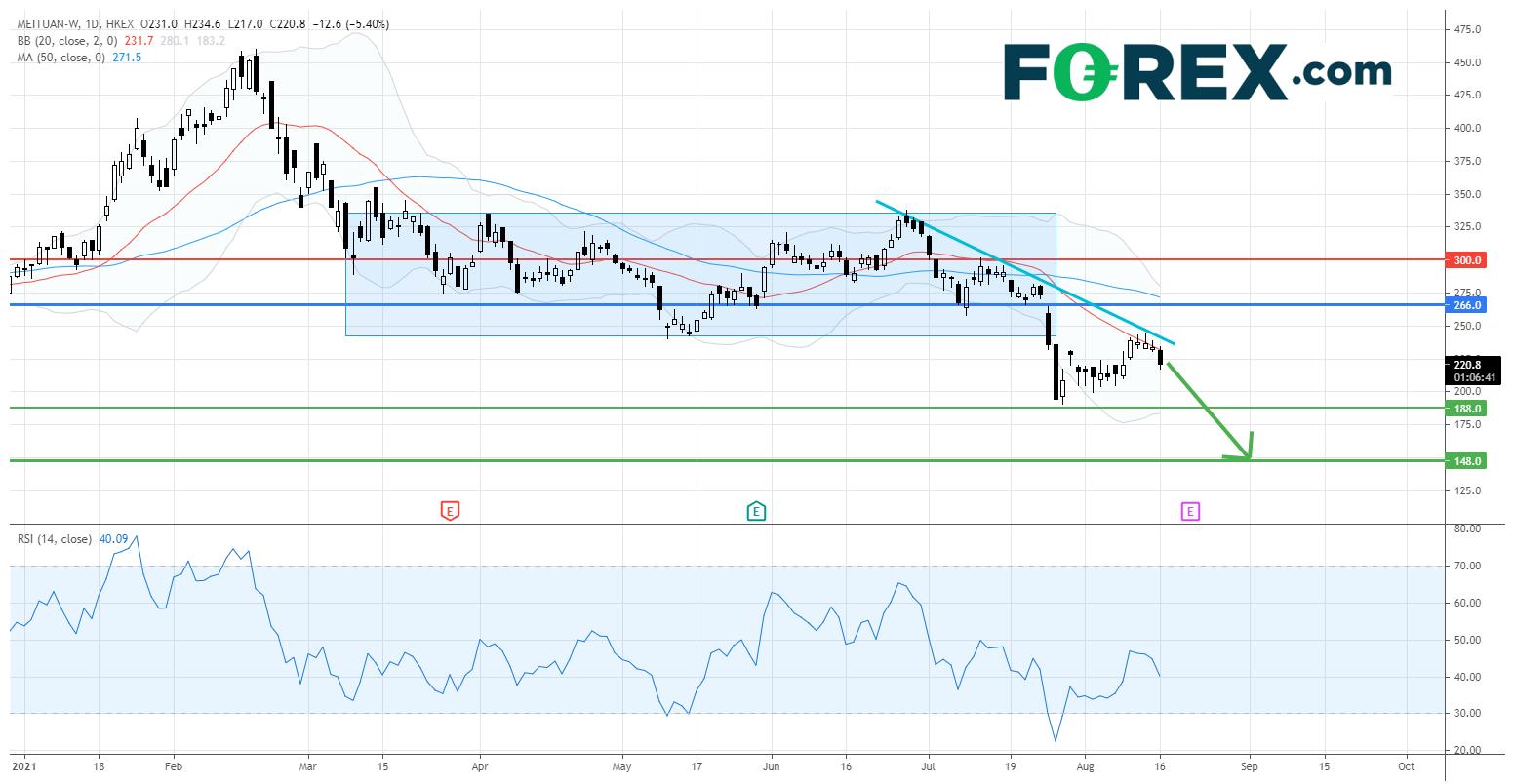Click the 266.0 blue price label
Viewport: 1514px width, 784px height.
1467,305
